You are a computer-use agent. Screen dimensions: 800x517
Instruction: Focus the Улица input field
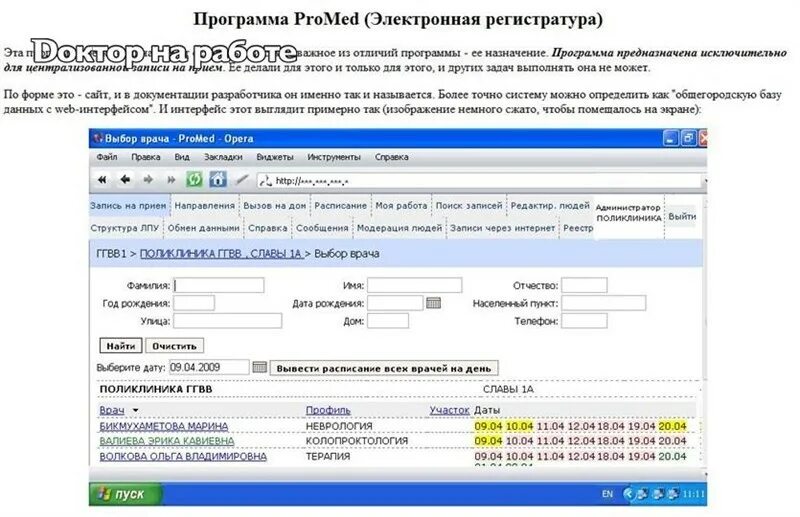pos(228,321)
